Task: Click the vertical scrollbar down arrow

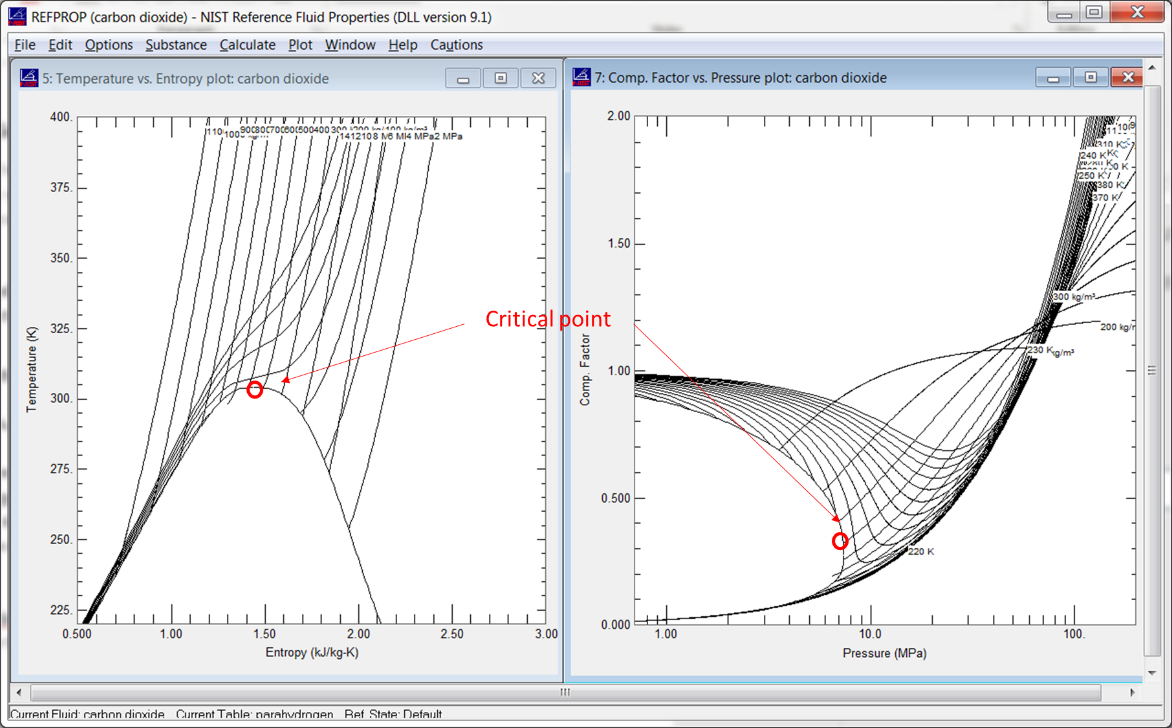Action: (x=1152, y=671)
